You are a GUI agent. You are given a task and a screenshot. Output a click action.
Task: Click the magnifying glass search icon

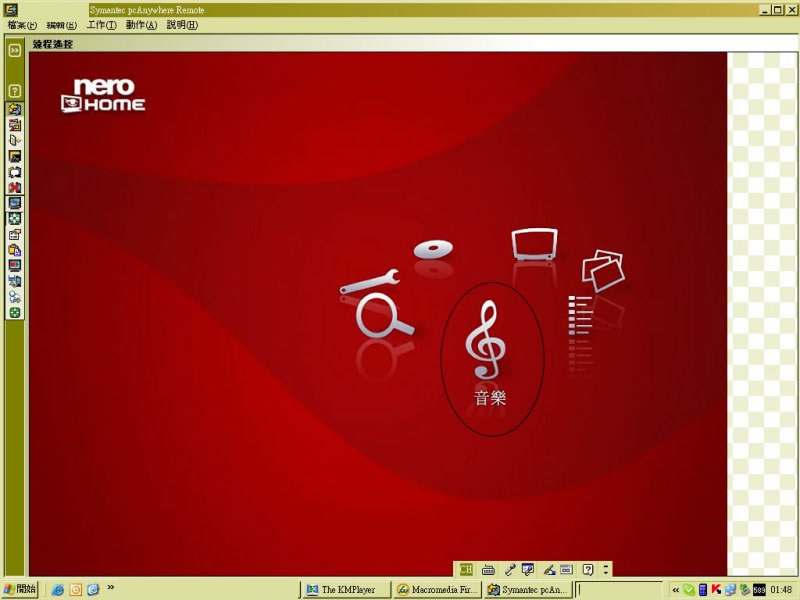point(385,318)
